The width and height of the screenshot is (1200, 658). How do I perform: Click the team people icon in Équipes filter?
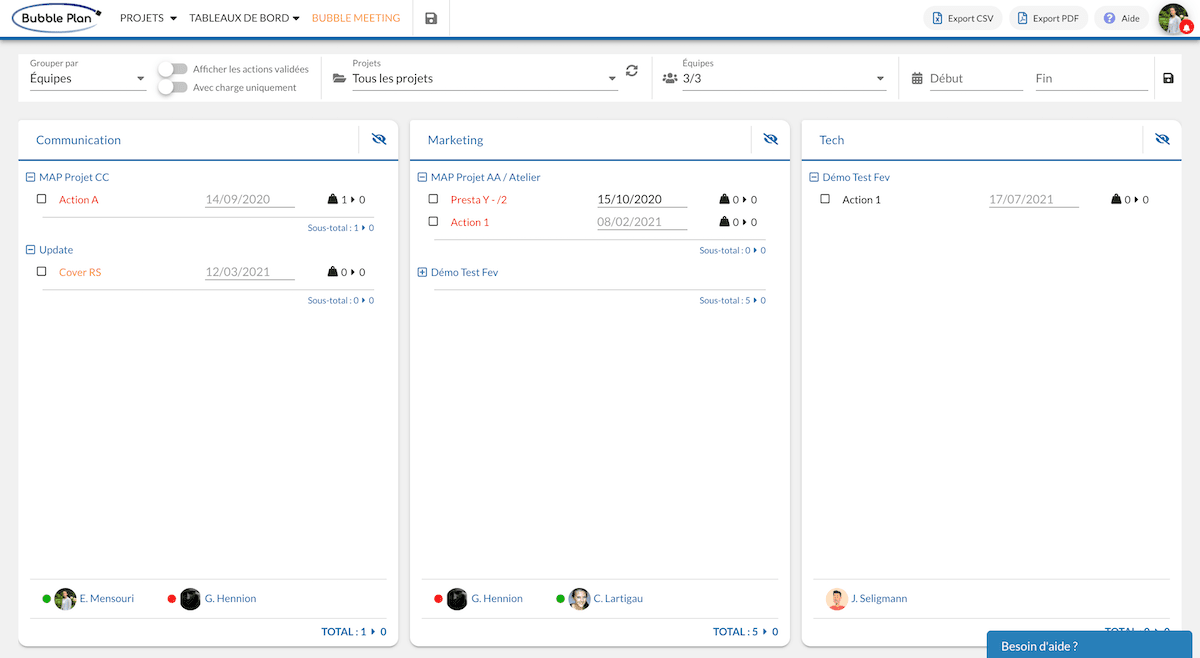[670, 78]
